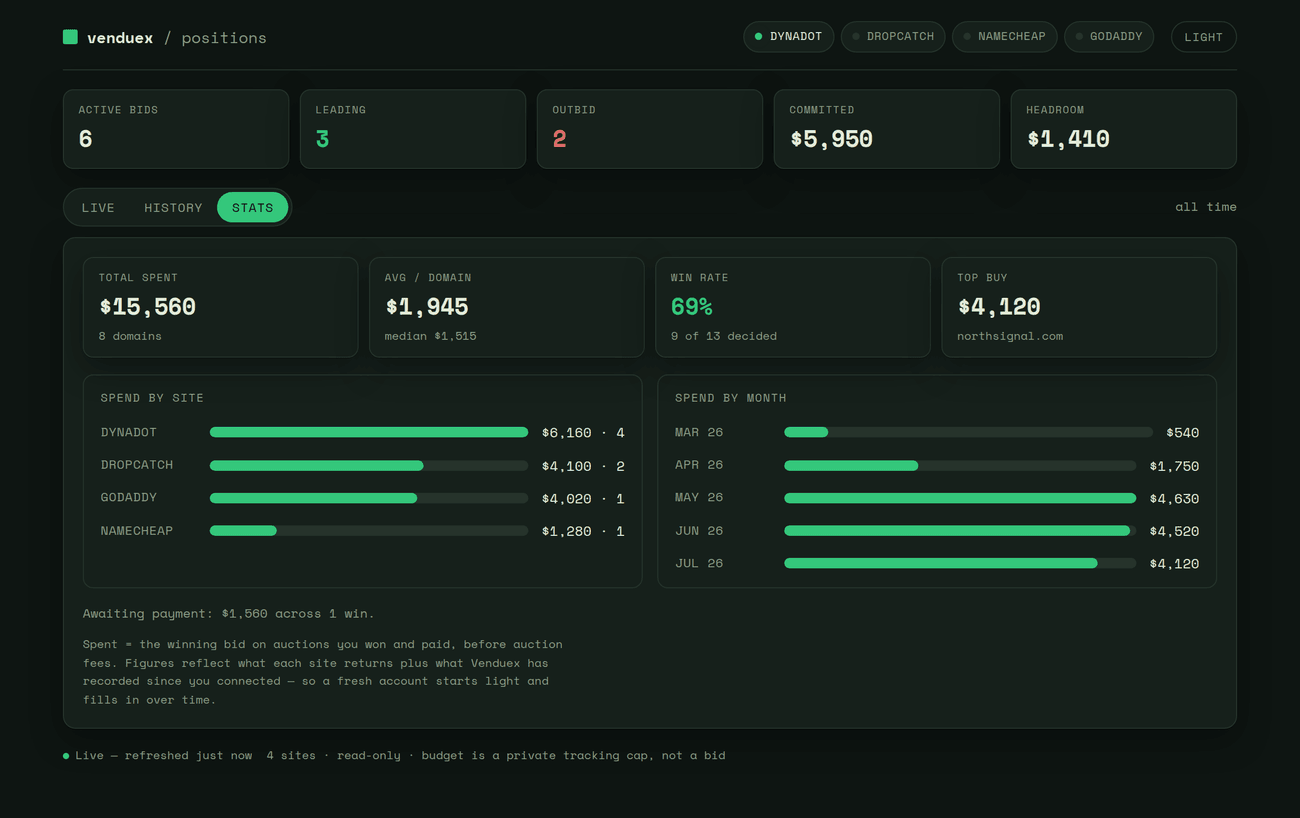Open the History tab
This screenshot has width=1300, height=818.
(x=173, y=208)
